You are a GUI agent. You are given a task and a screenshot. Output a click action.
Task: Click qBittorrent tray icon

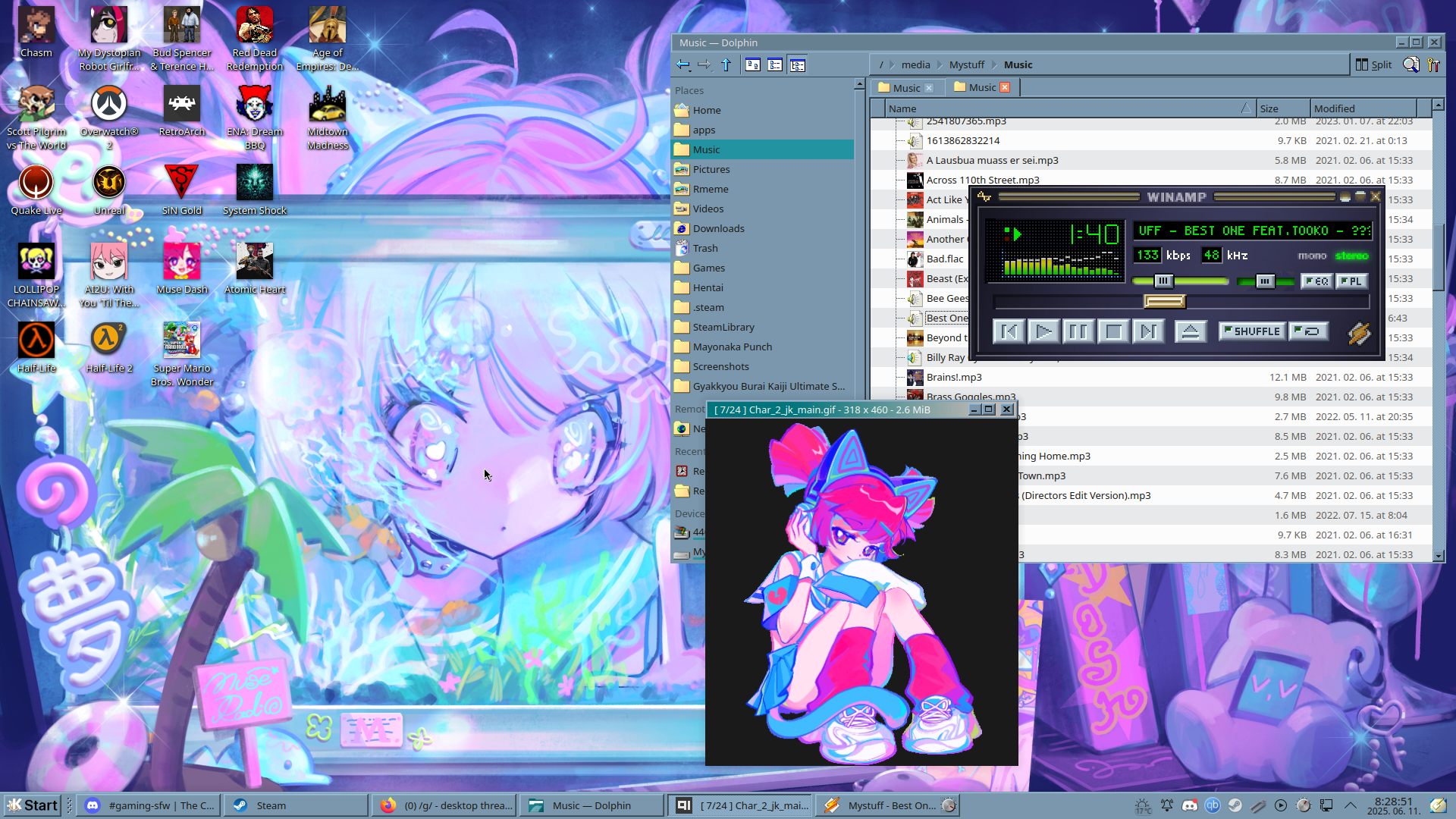pos(1213,805)
